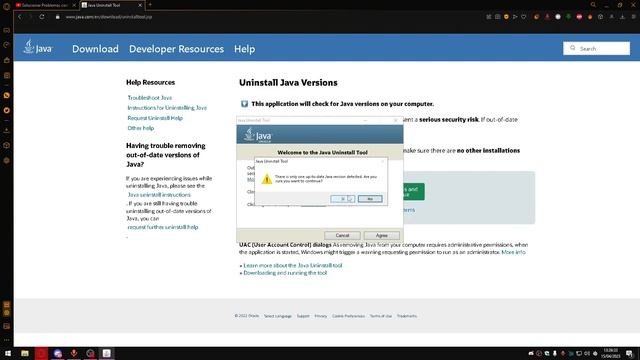Viewport: 640px width, 360px height.
Task: Click the red ABP extension icon
Action: click(579, 17)
